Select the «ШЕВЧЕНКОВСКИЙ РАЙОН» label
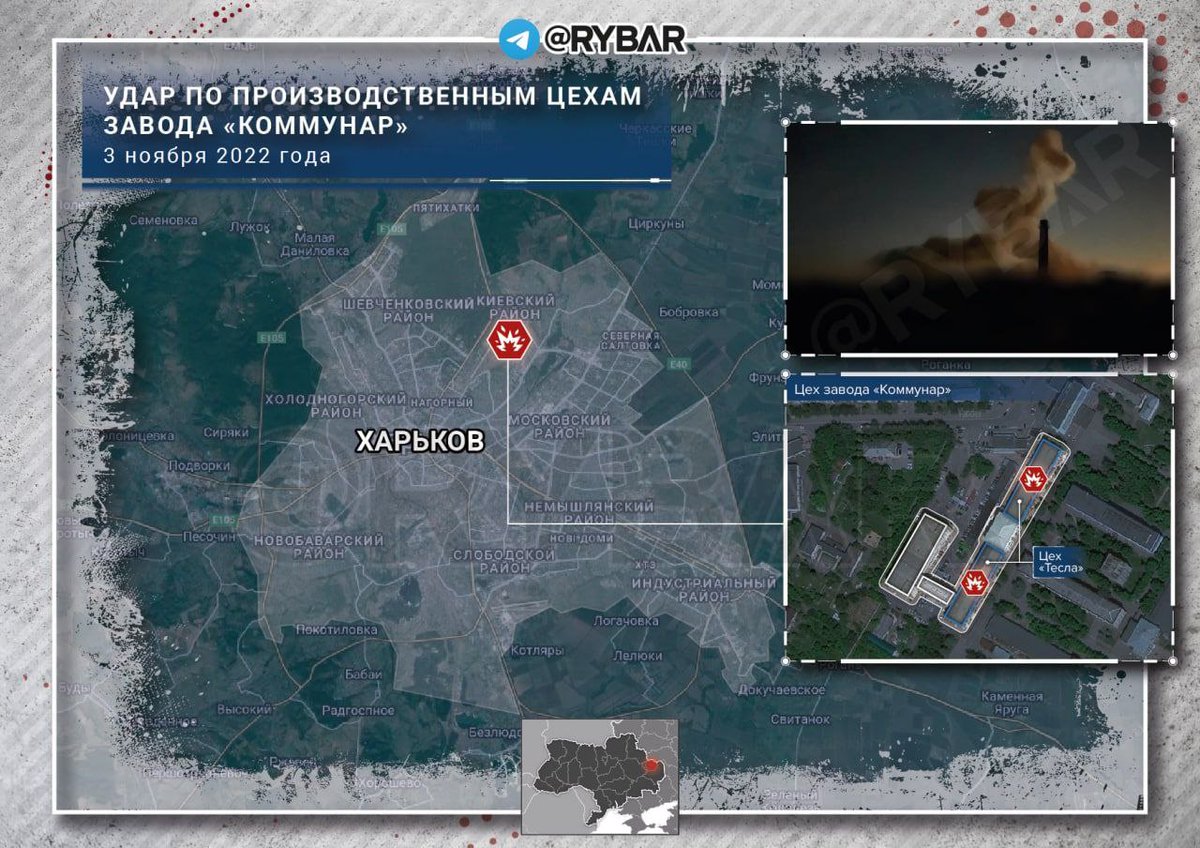1200x848 pixels. pyautogui.click(x=407, y=309)
